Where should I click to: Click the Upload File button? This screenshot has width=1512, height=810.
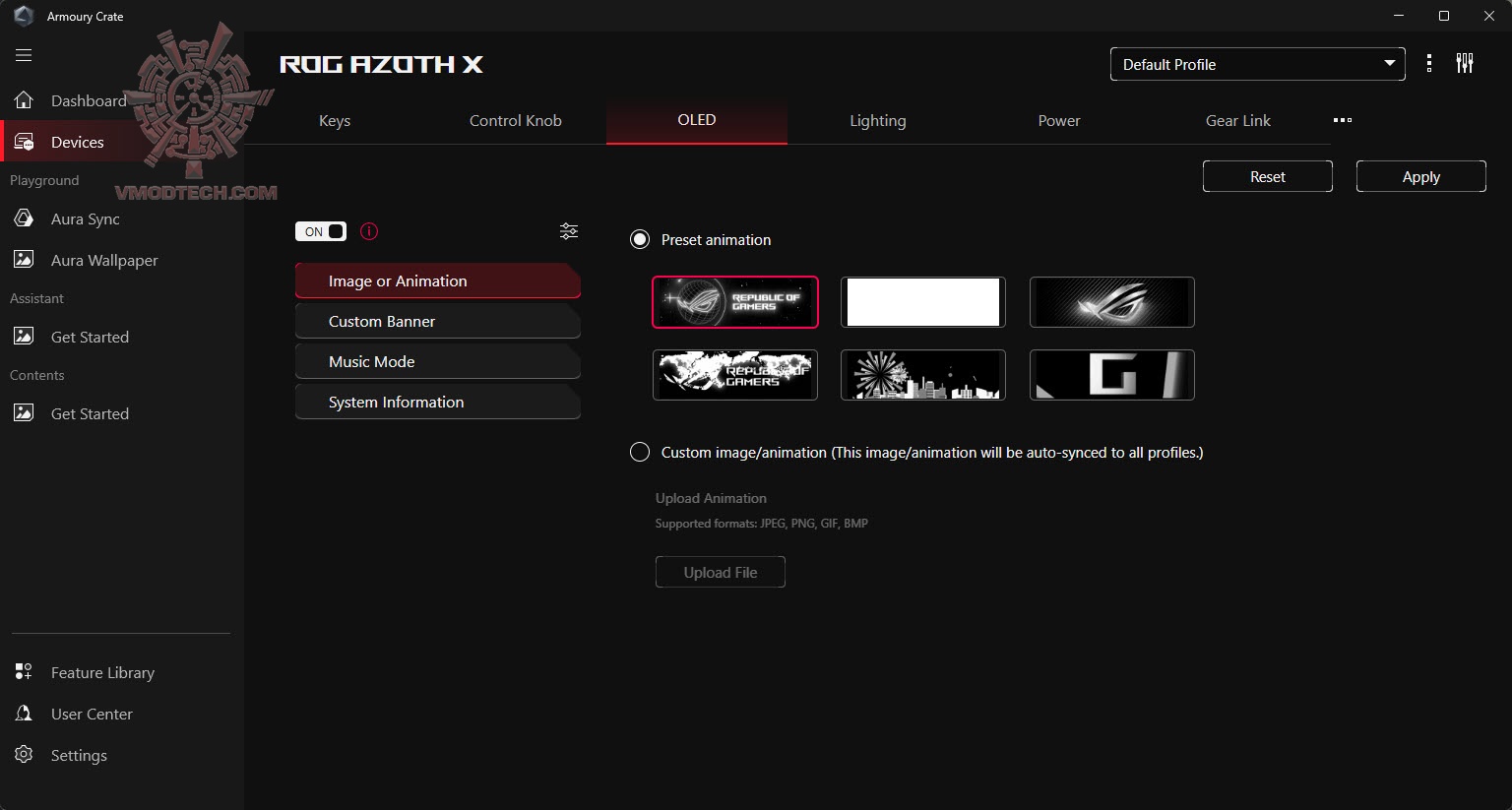(721, 572)
